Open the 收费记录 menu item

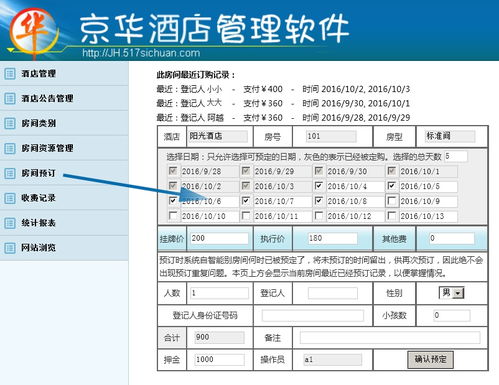coord(64,198)
